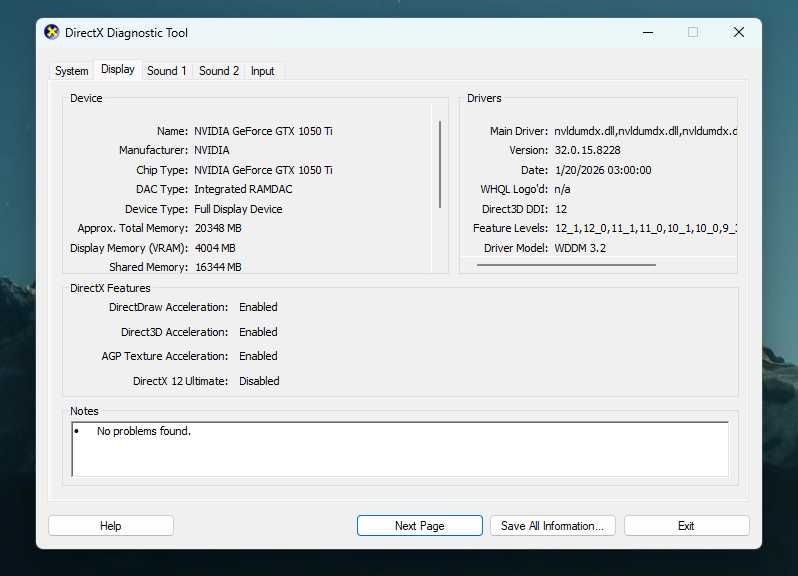
Task: Click the 4004 MB VRAM value
Action: pos(215,248)
